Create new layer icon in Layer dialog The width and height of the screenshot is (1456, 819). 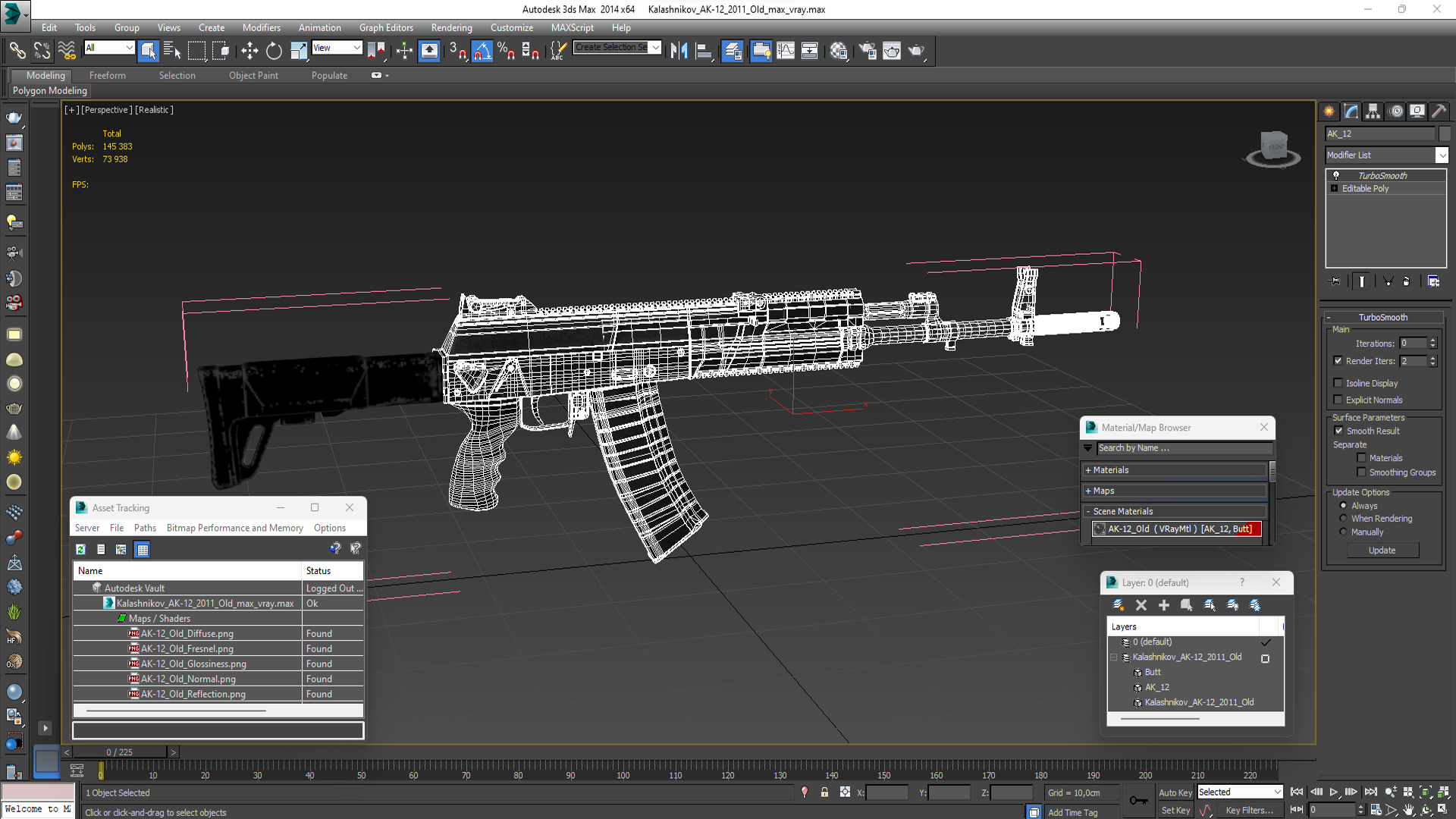coord(1119,605)
